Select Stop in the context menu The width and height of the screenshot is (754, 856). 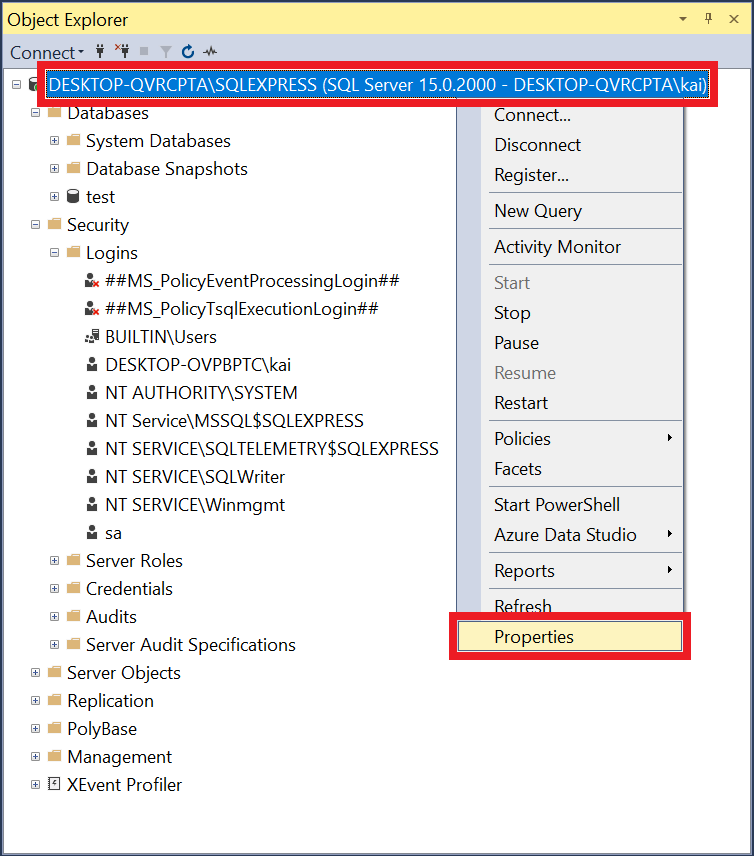[569, 313]
